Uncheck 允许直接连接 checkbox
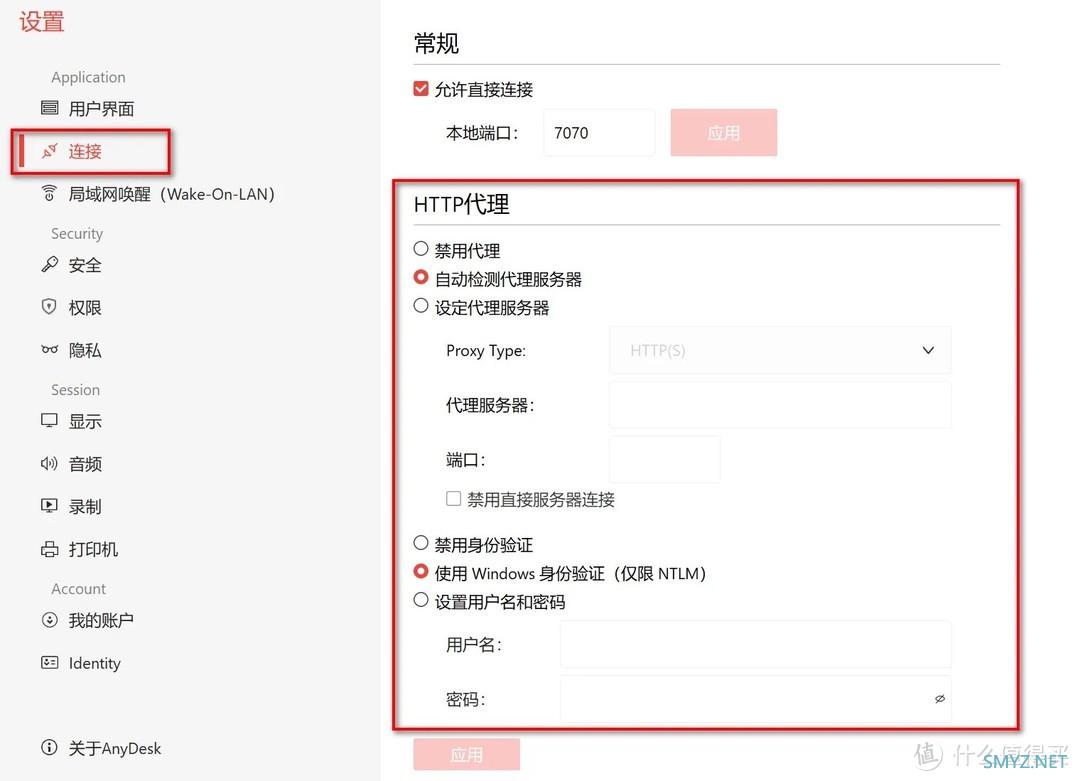This screenshot has width=1080, height=781. click(421, 89)
